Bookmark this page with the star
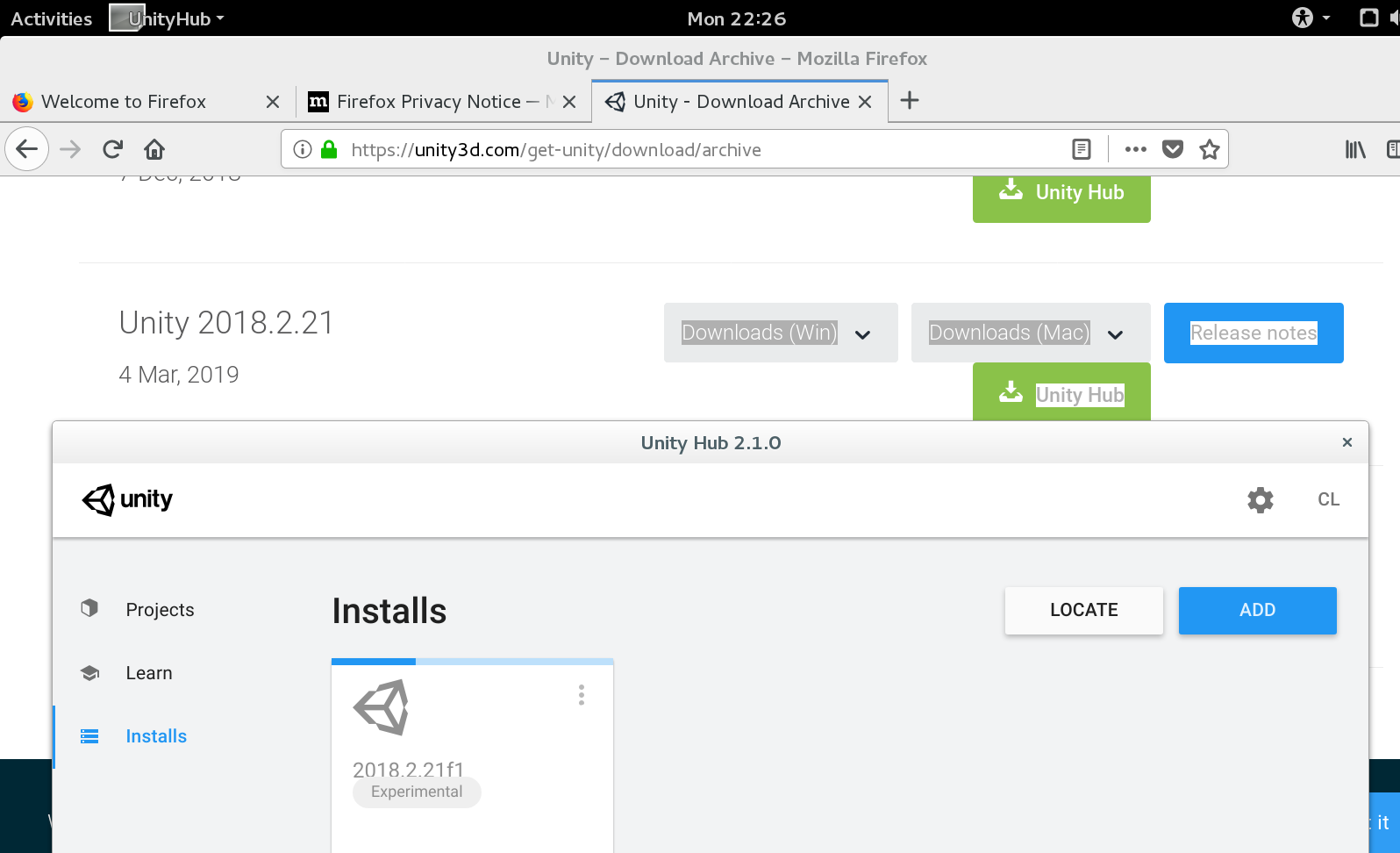 (x=1210, y=149)
